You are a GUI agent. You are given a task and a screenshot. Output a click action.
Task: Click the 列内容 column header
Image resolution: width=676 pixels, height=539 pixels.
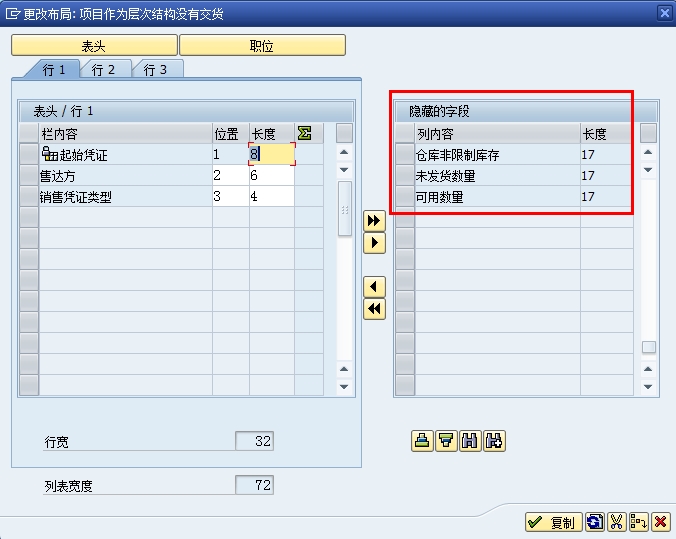tap(498, 133)
